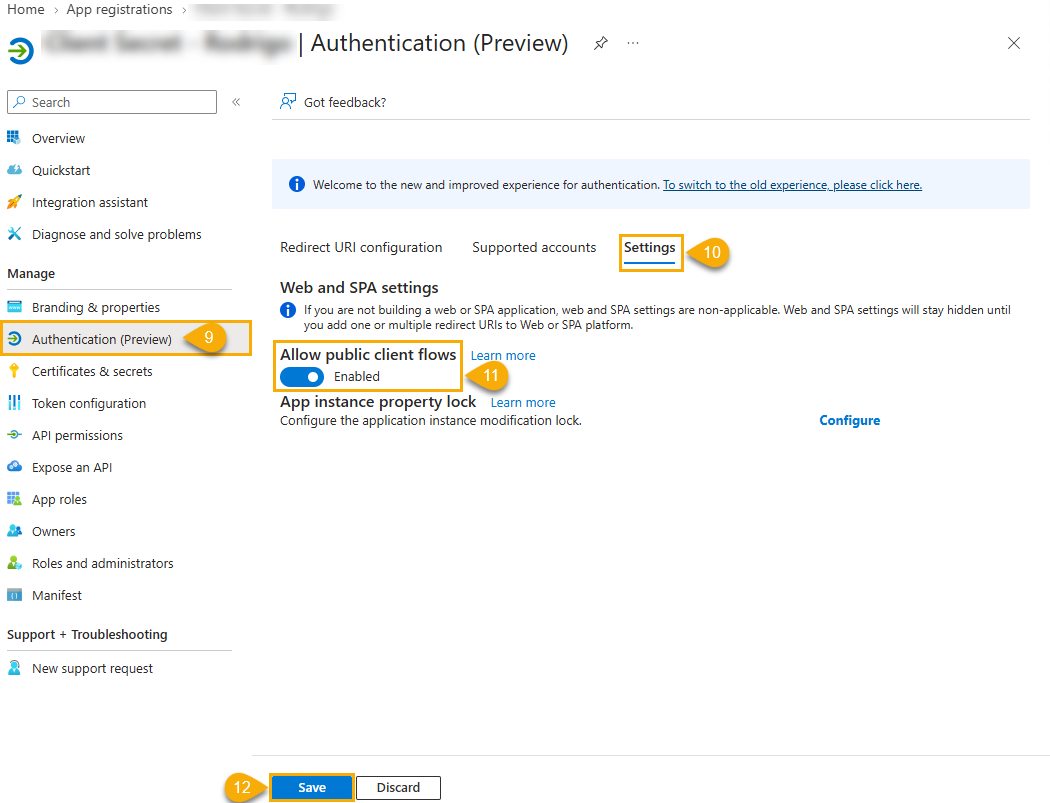This screenshot has height=803, width=1050.
Task: Close the Authentication (Preview) blade
Action: (1014, 44)
